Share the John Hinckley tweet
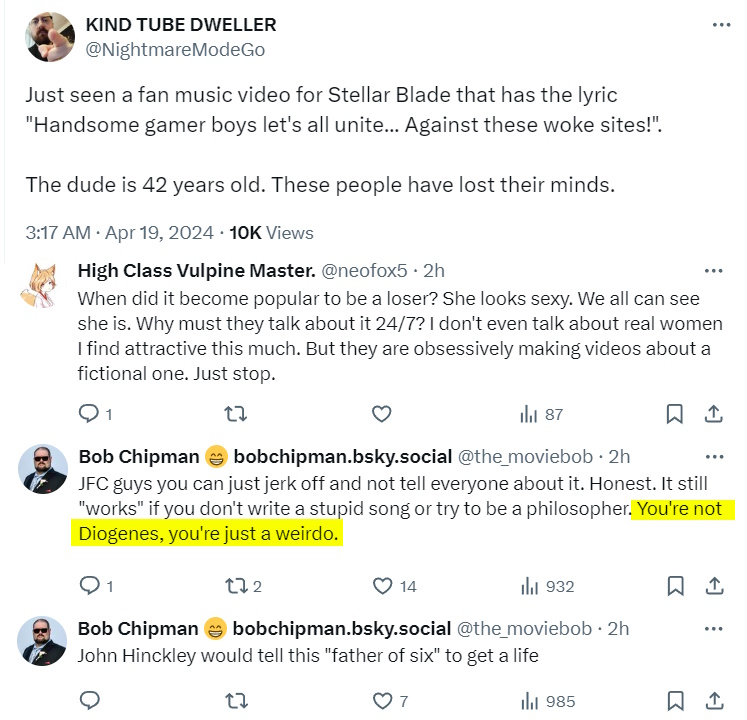This screenshot has height=720, width=747. [x=714, y=700]
